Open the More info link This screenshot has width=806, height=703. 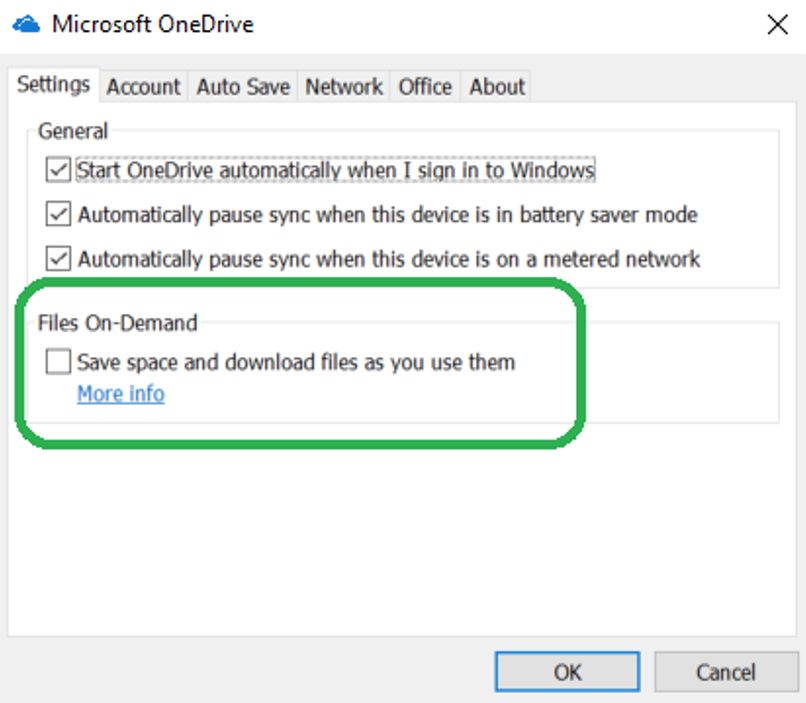[121, 394]
